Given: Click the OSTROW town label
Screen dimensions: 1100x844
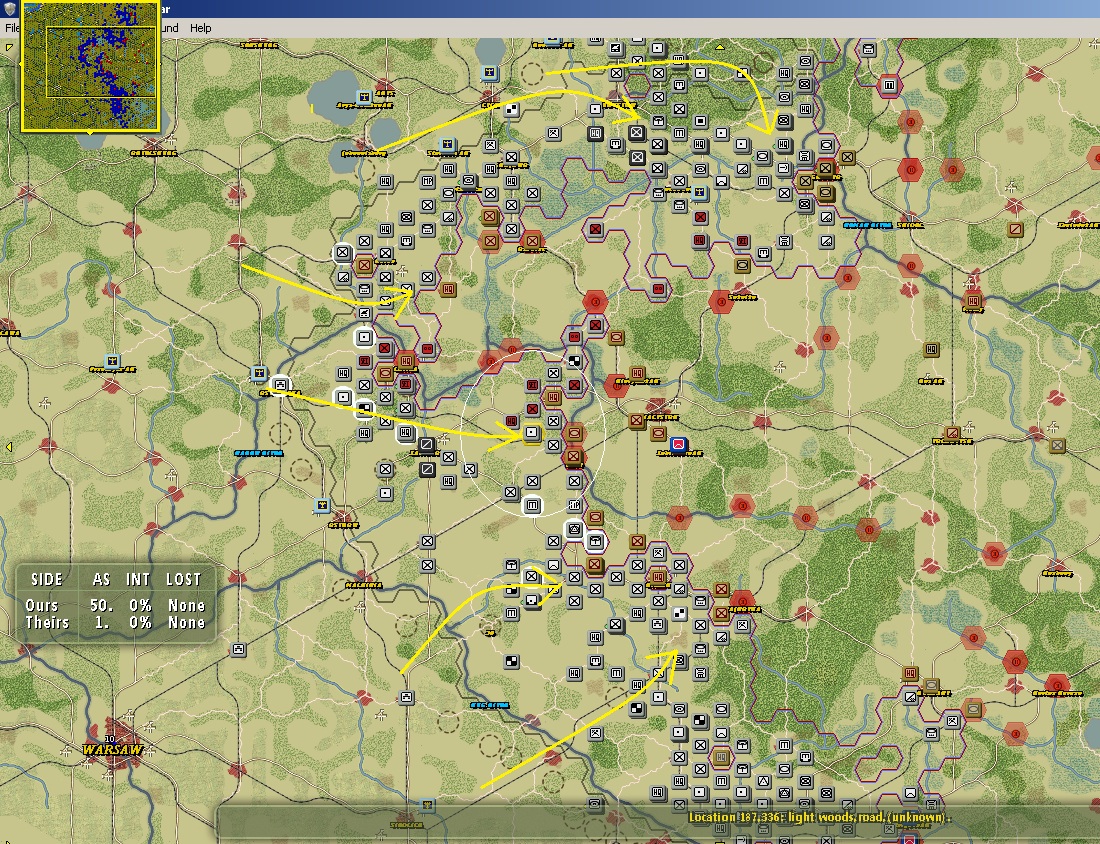Looking at the screenshot, I should coord(344,525).
